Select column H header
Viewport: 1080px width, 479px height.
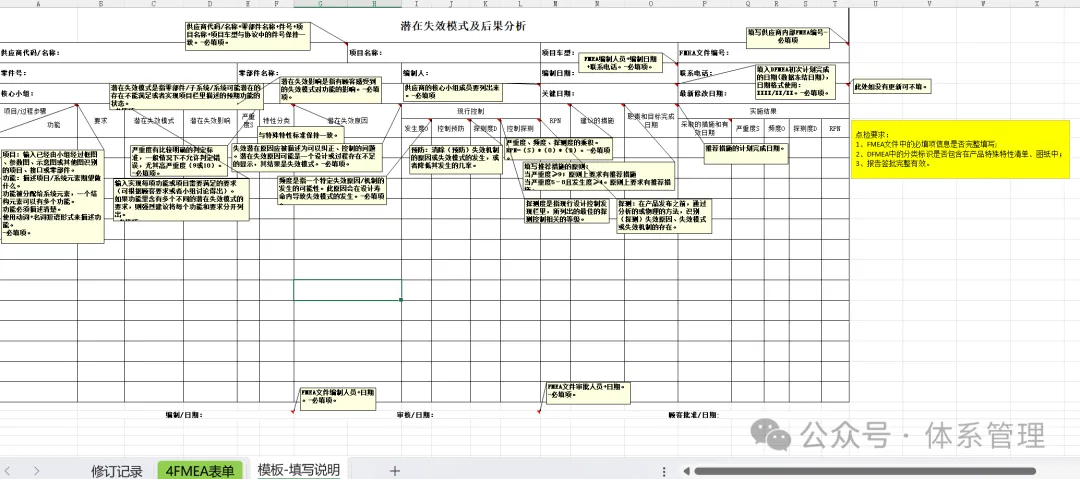[375, 3]
